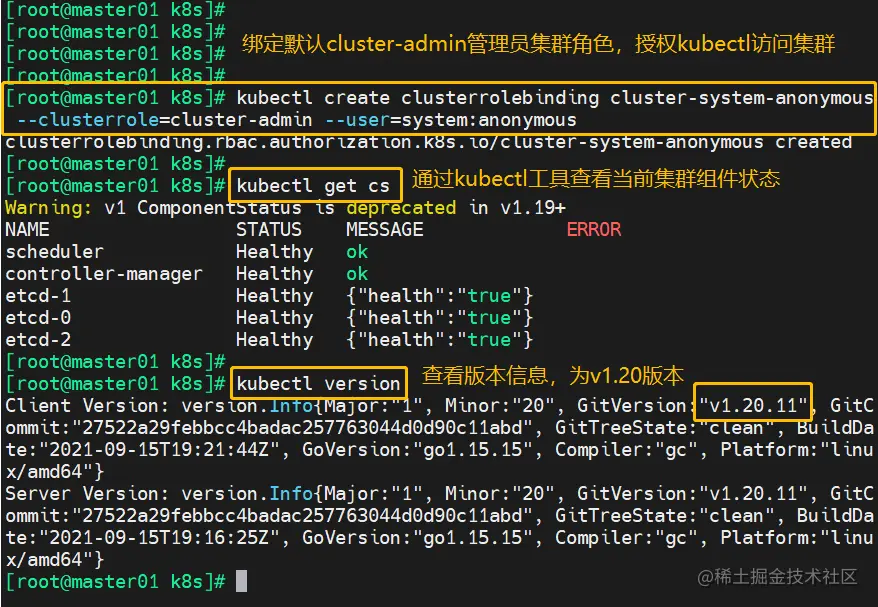This screenshot has height=607, width=878.
Task: Click the 'kubectl create clusterrolebinding' command text
Action: click(418, 98)
